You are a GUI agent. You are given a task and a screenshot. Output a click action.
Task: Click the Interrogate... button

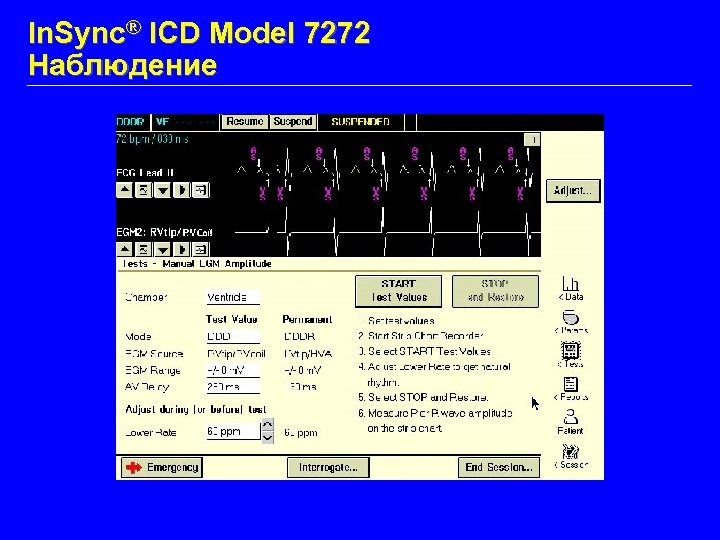point(328,467)
